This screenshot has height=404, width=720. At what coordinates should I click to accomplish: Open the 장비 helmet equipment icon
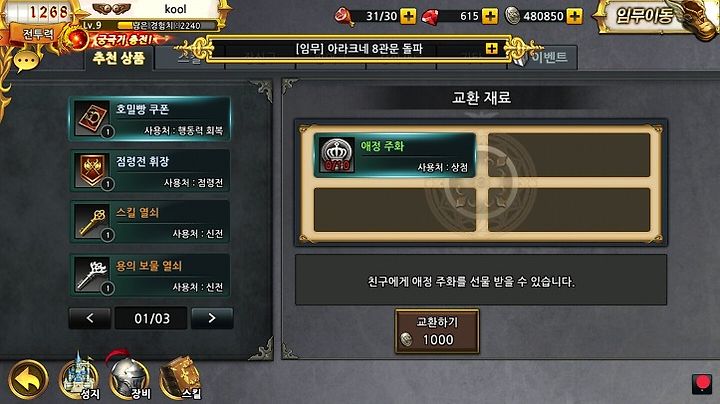click(129, 377)
